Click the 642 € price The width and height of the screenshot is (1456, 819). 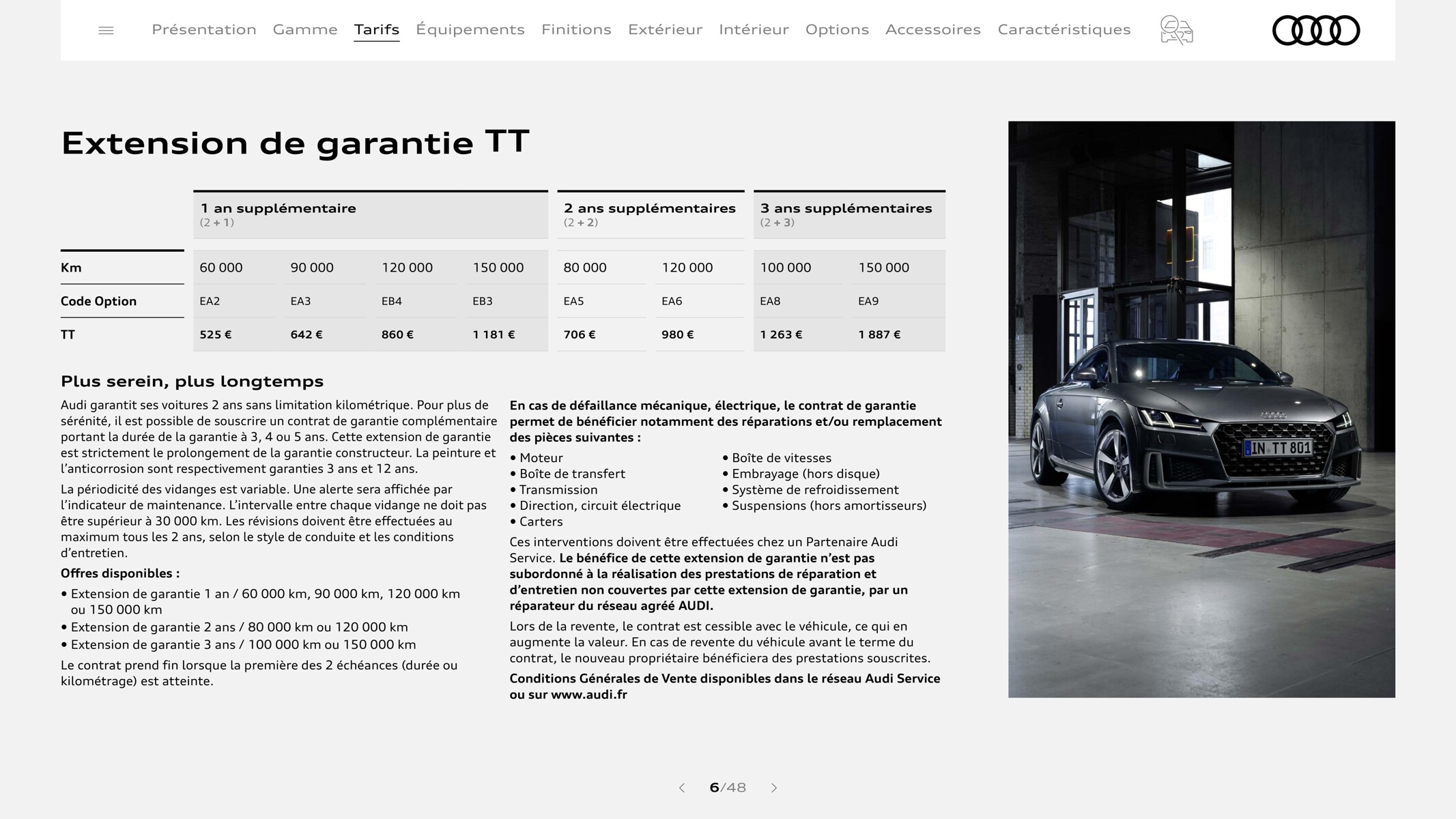pyautogui.click(x=306, y=334)
